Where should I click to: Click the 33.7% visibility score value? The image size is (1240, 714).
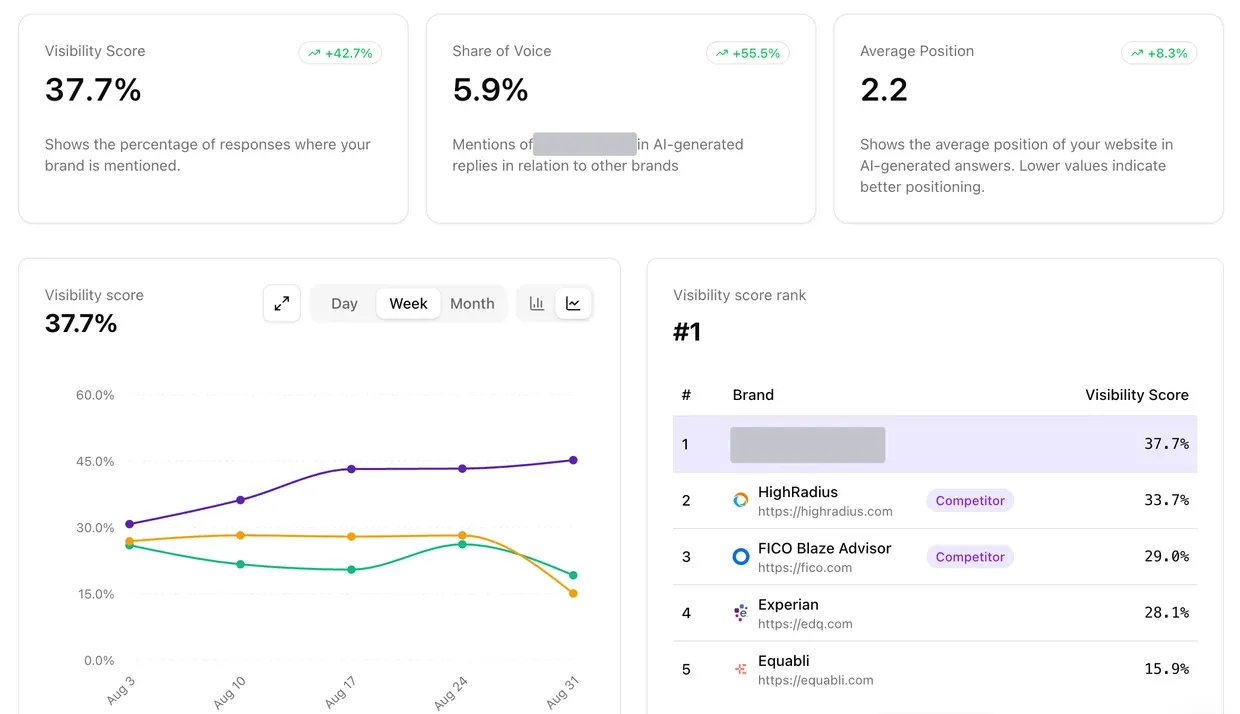click(x=1166, y=500)
